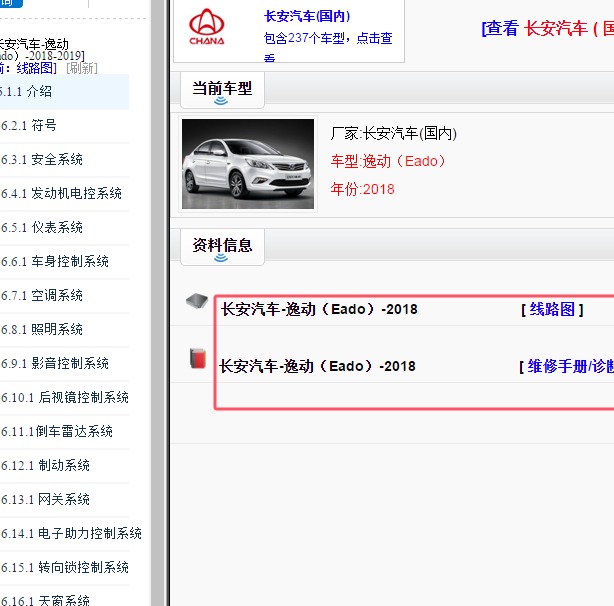Collapse the 资料信息 section header
614x606 pixels.
tap(221, 246)
